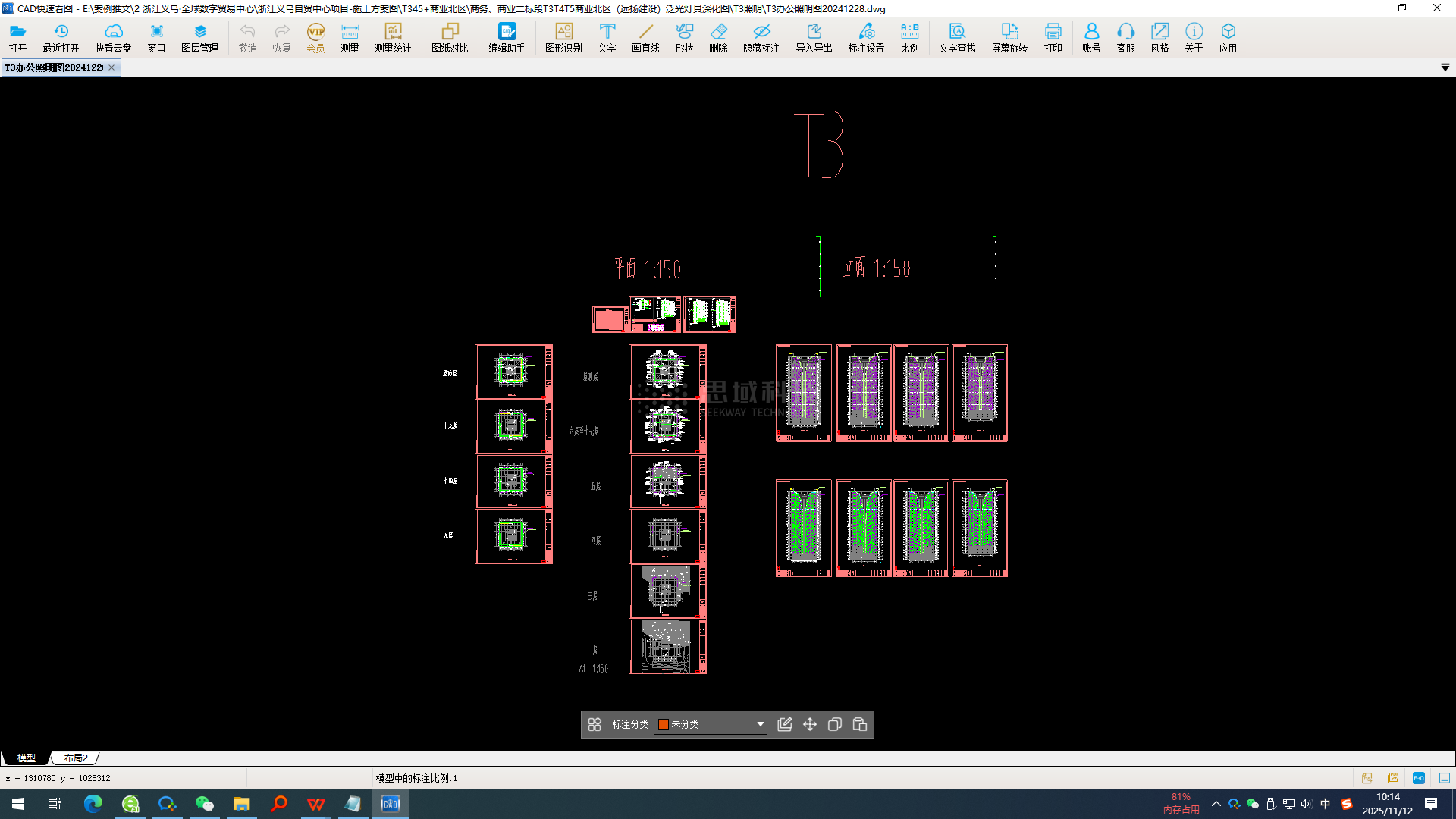Toggle the P+D status bar button

coord(1419,778)
